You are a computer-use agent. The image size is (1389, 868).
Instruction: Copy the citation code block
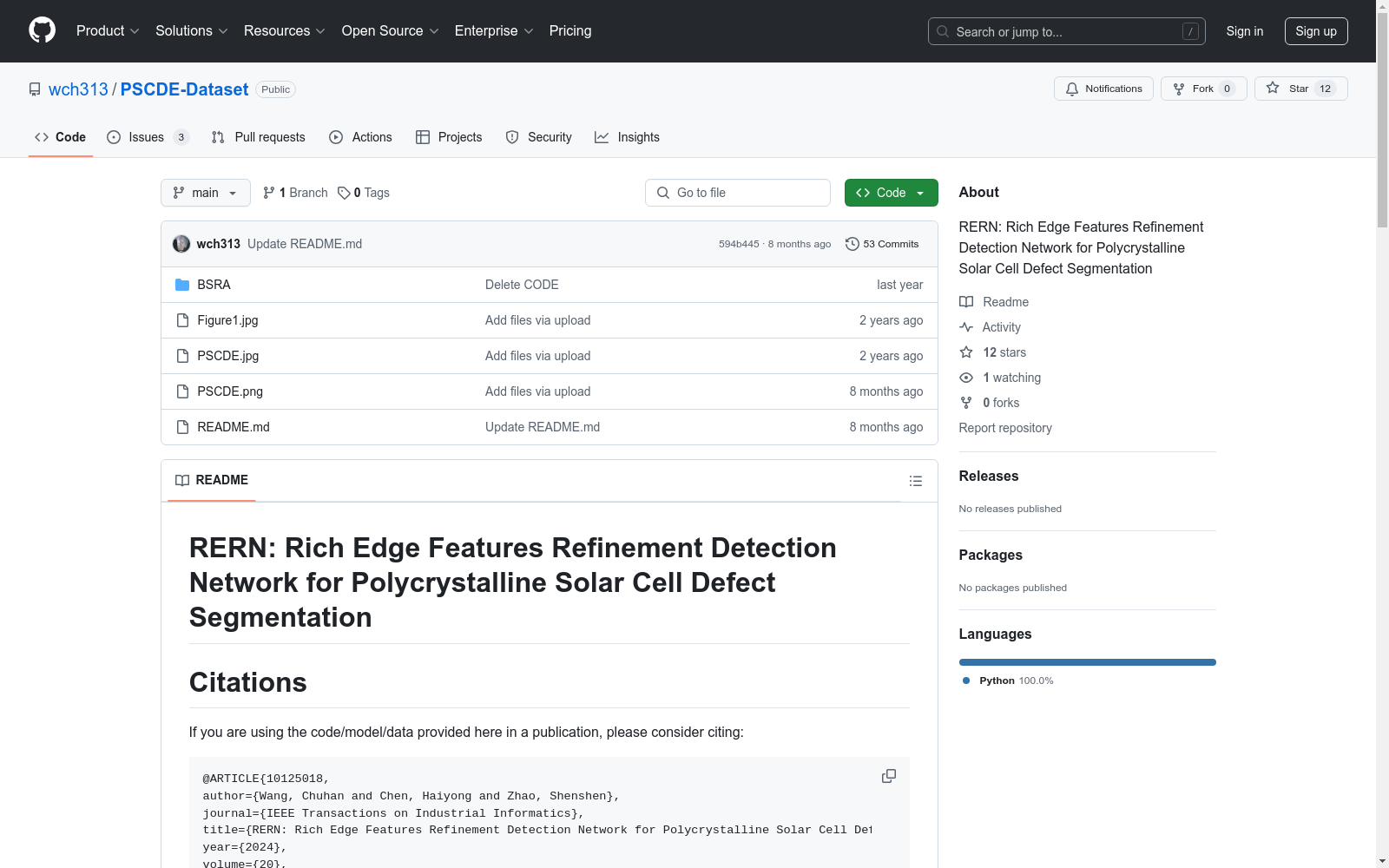point(889,776)
